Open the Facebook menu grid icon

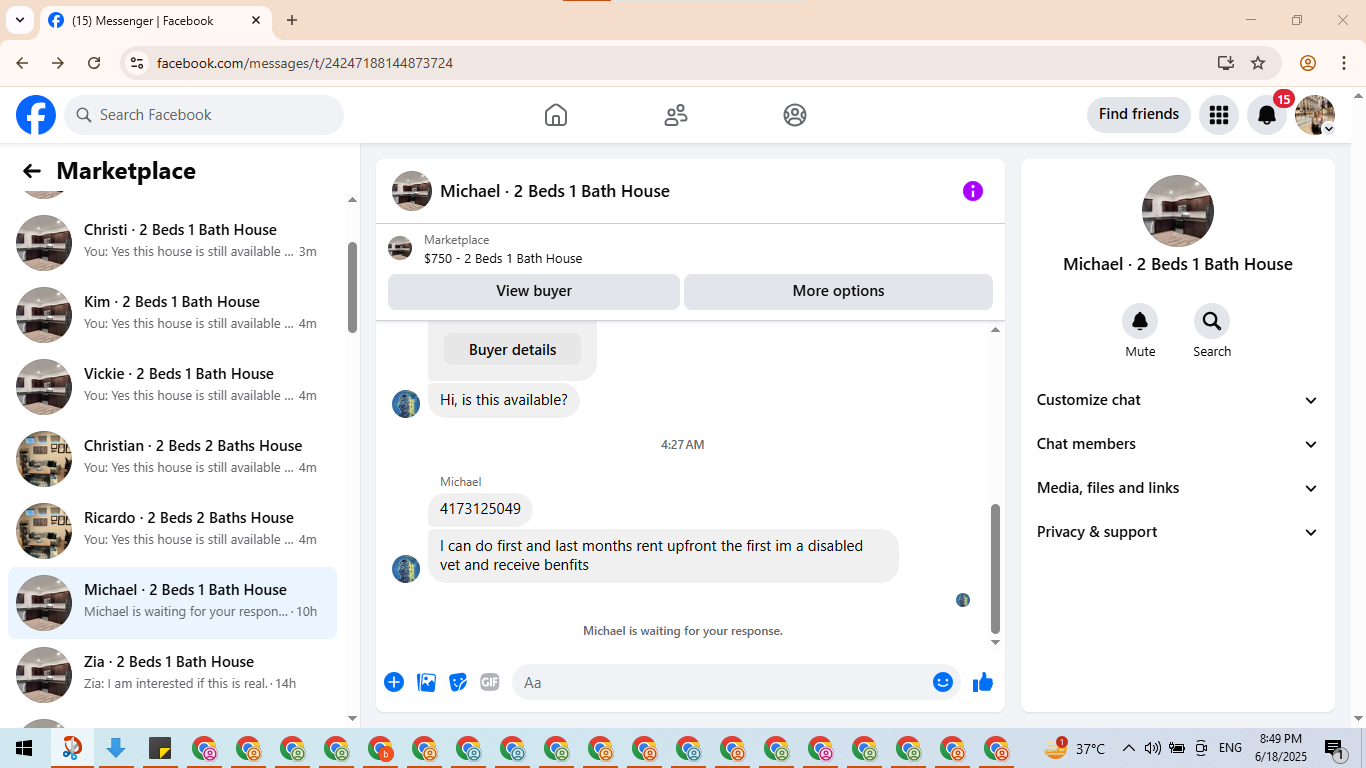click(x=1218, y=115)
